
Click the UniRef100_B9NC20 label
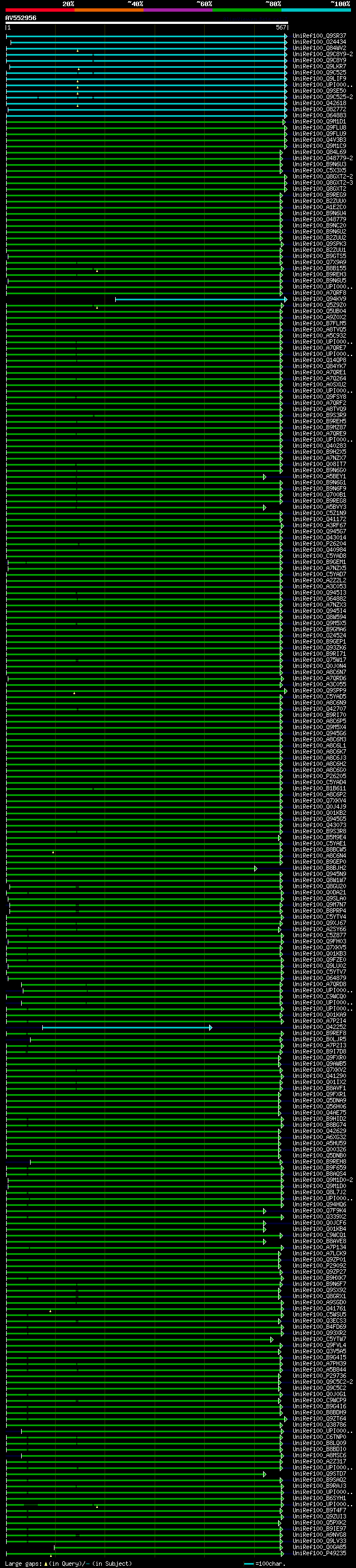tap(319, 225)
